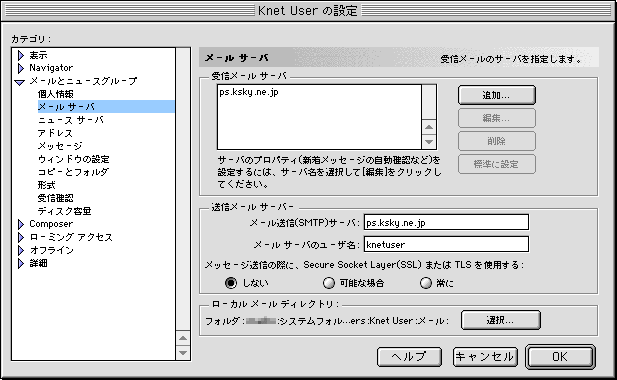Expand the 詳細 category
This screenshot has width=617, height=380.
[21, 263]
